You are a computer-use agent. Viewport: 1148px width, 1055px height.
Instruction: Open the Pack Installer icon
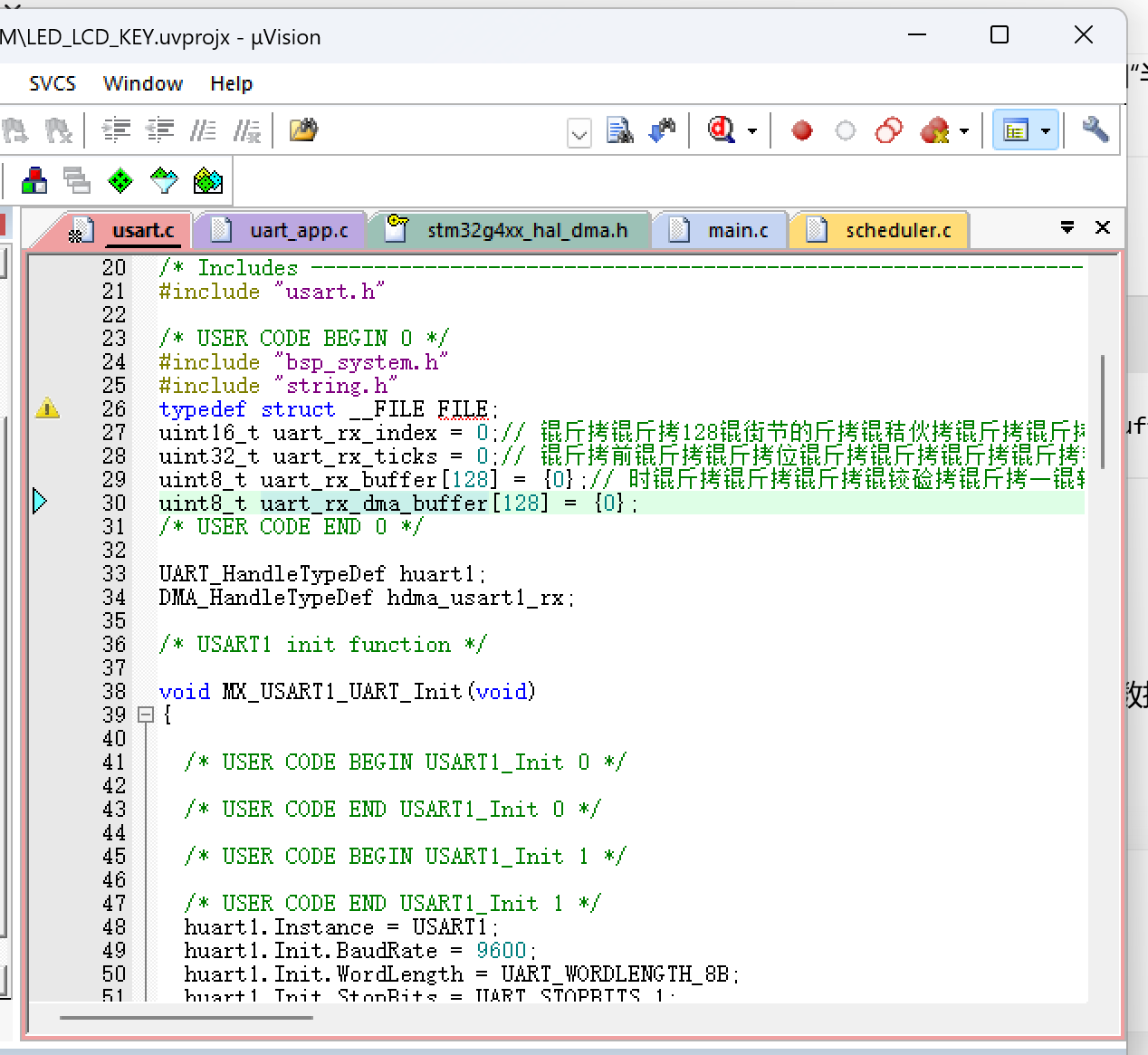pyautogui.click(x=207, y=181)
